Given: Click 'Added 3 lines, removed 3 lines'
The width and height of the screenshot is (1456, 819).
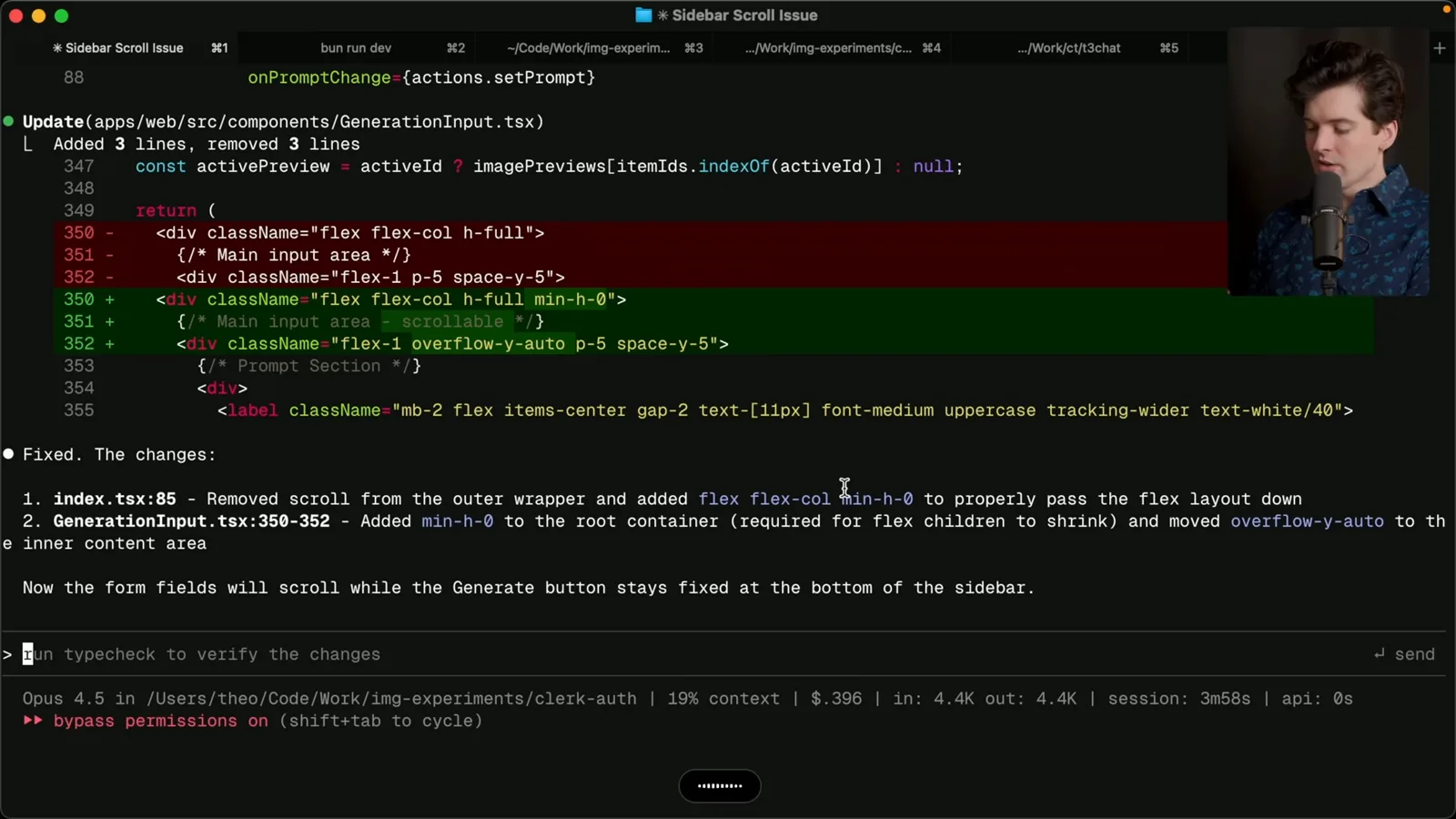Looking at the screenshot, I should pos(207,144).
